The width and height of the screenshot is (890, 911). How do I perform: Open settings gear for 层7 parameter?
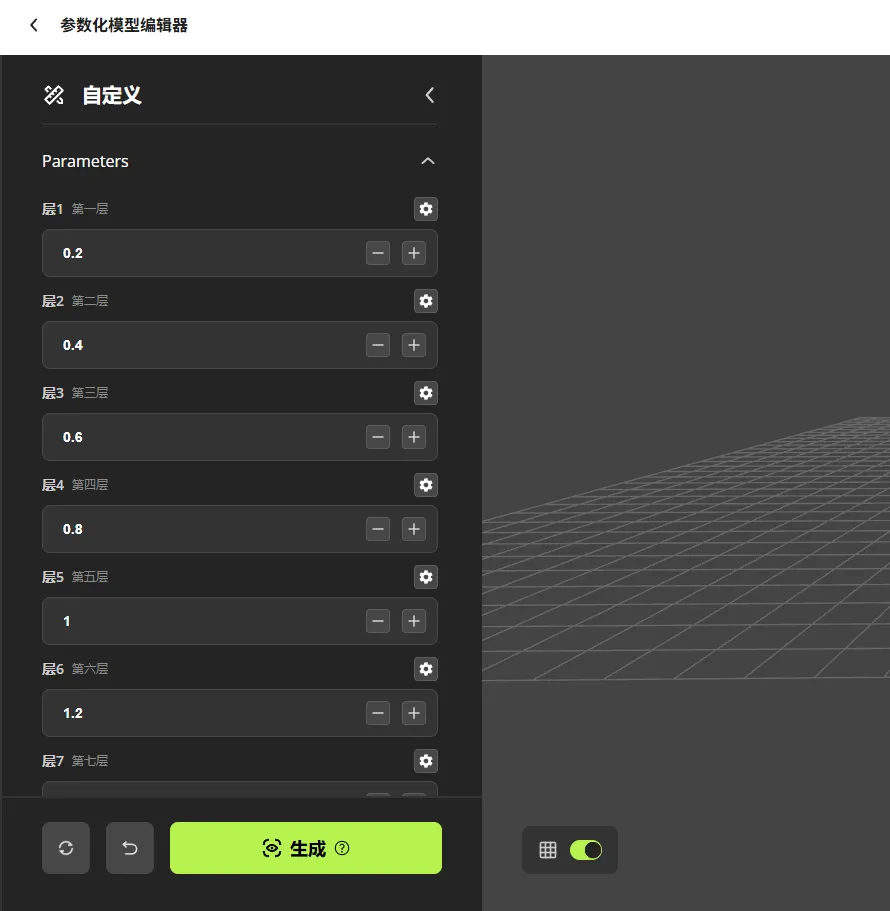coord(426,761)
